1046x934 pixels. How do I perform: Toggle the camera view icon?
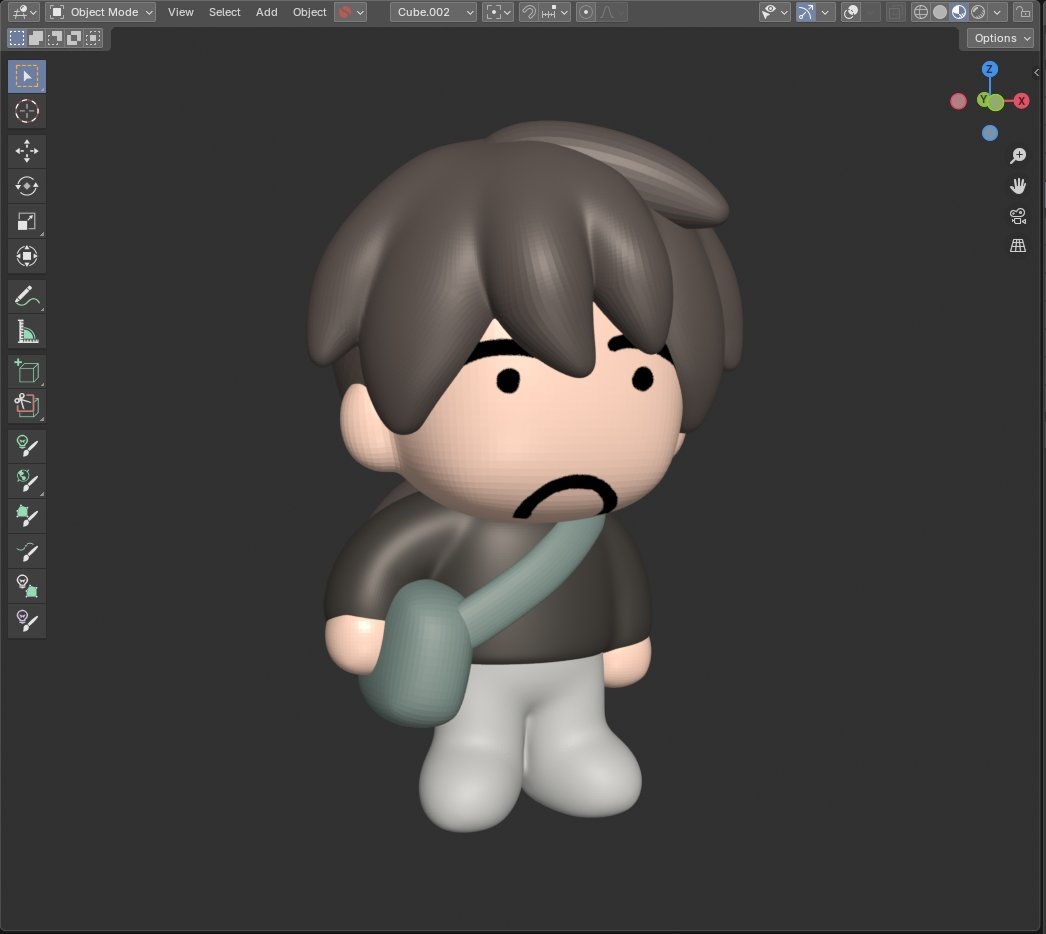(x=1018, y=216)
